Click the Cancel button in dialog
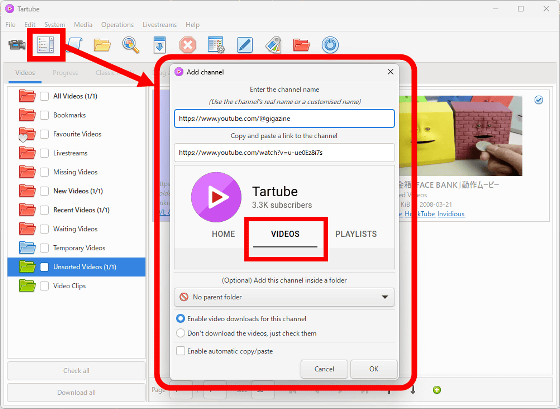This screenshot has height=409, width=560. [324, 369]
